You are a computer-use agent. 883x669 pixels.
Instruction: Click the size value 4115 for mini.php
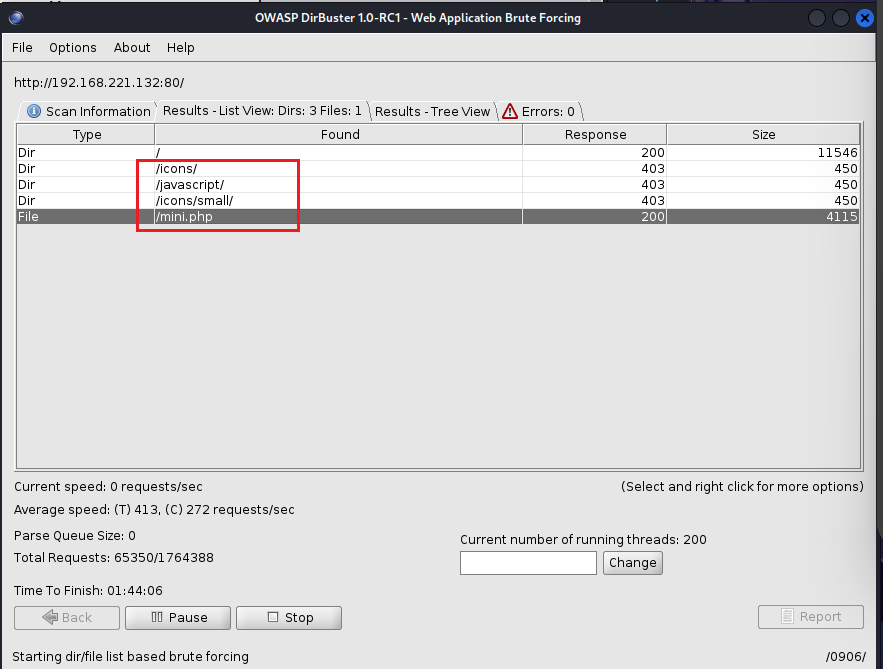(x=841, y=217)
